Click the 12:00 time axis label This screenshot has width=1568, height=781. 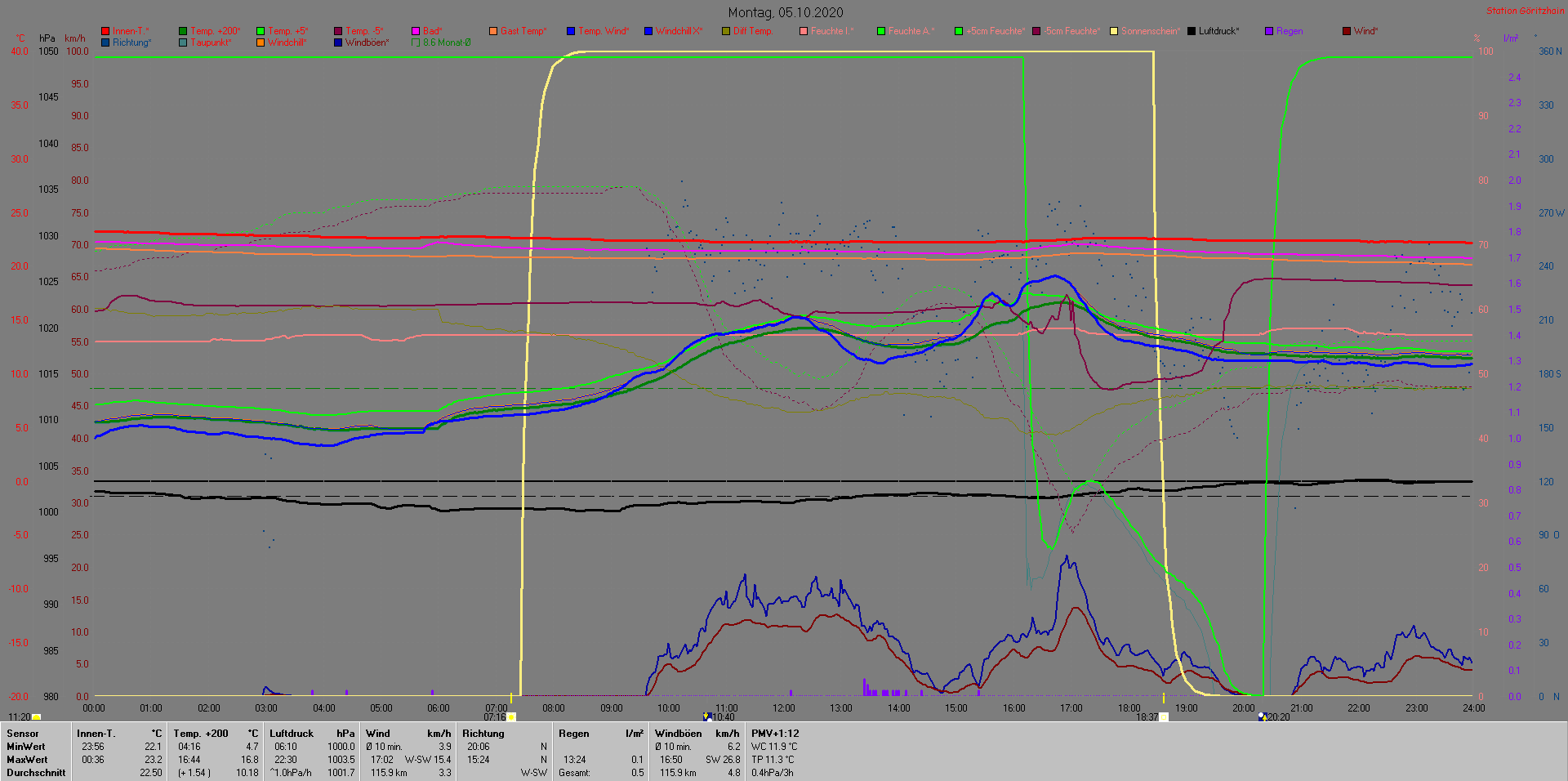click(784, 708)
